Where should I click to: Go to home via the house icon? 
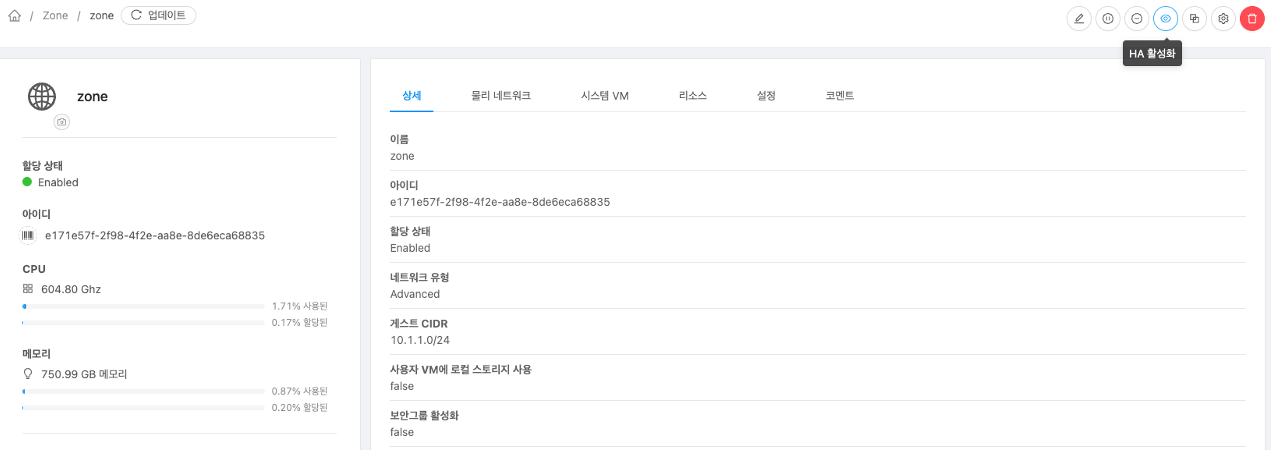pos(14,16)
